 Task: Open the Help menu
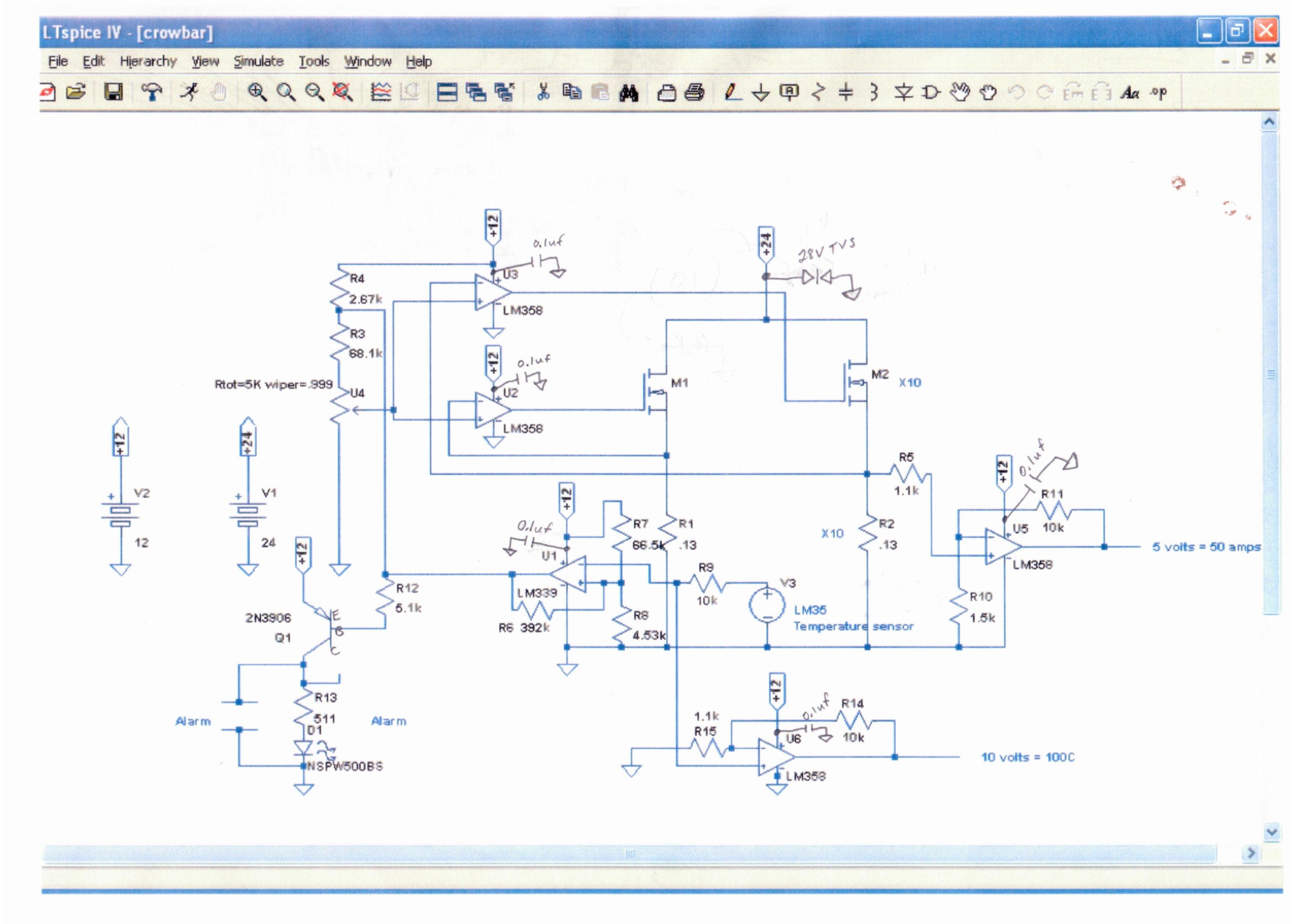[x=419, y=61]
